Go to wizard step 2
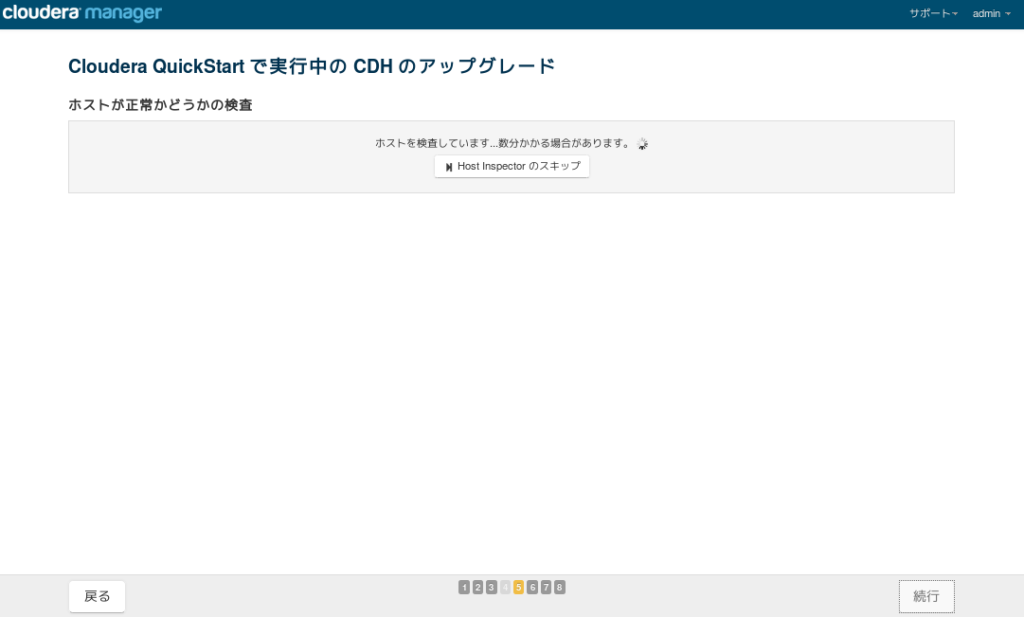The width and height of the screenshot is (1024, 617). click(478, 588)
